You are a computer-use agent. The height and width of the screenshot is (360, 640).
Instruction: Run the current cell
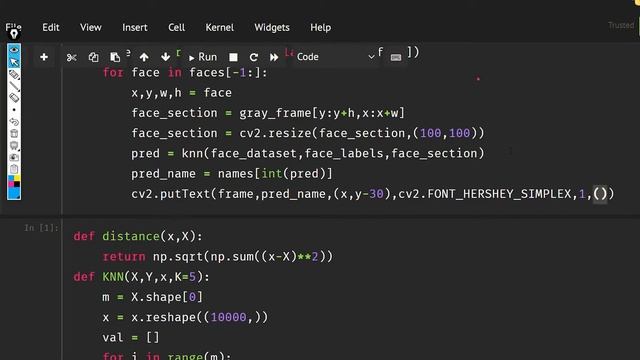pos(203,57)
